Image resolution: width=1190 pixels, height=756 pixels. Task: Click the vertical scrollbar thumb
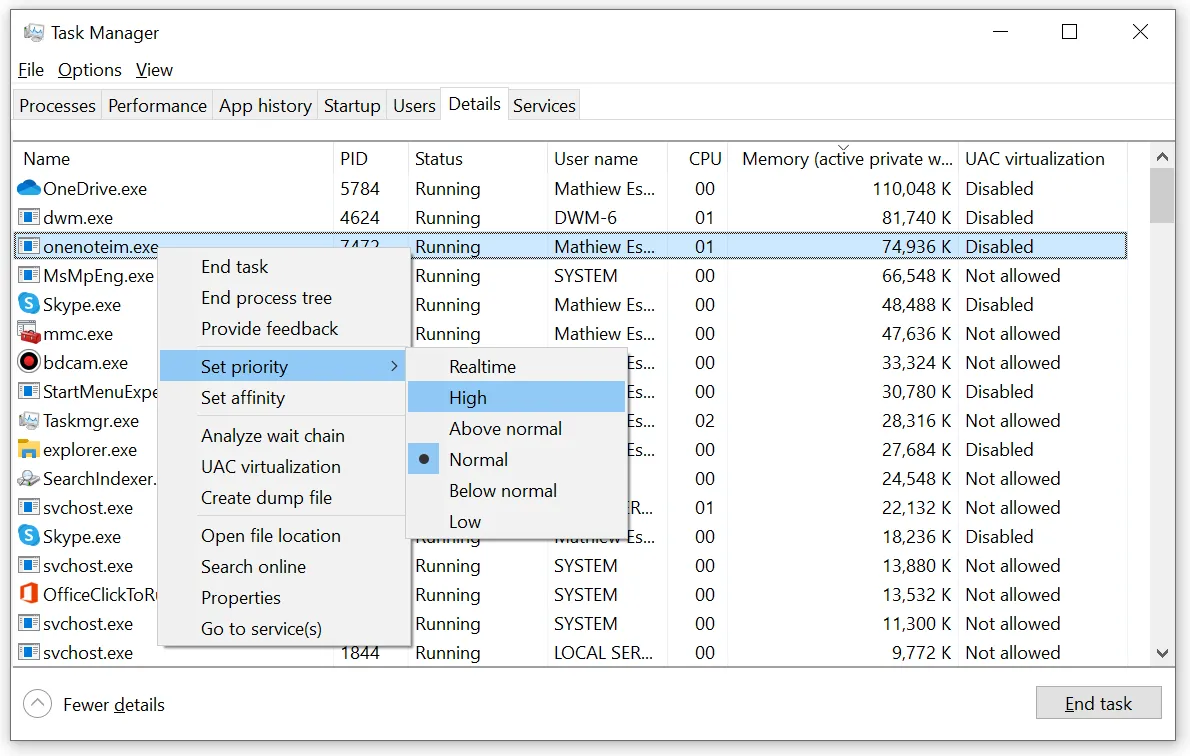click(x=1162, y=195)
